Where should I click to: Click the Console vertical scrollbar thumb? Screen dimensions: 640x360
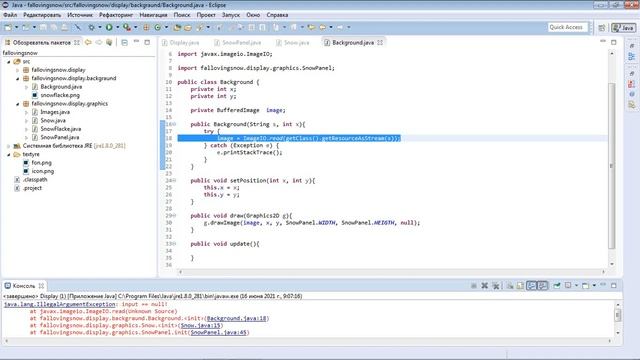click(618, 315)
